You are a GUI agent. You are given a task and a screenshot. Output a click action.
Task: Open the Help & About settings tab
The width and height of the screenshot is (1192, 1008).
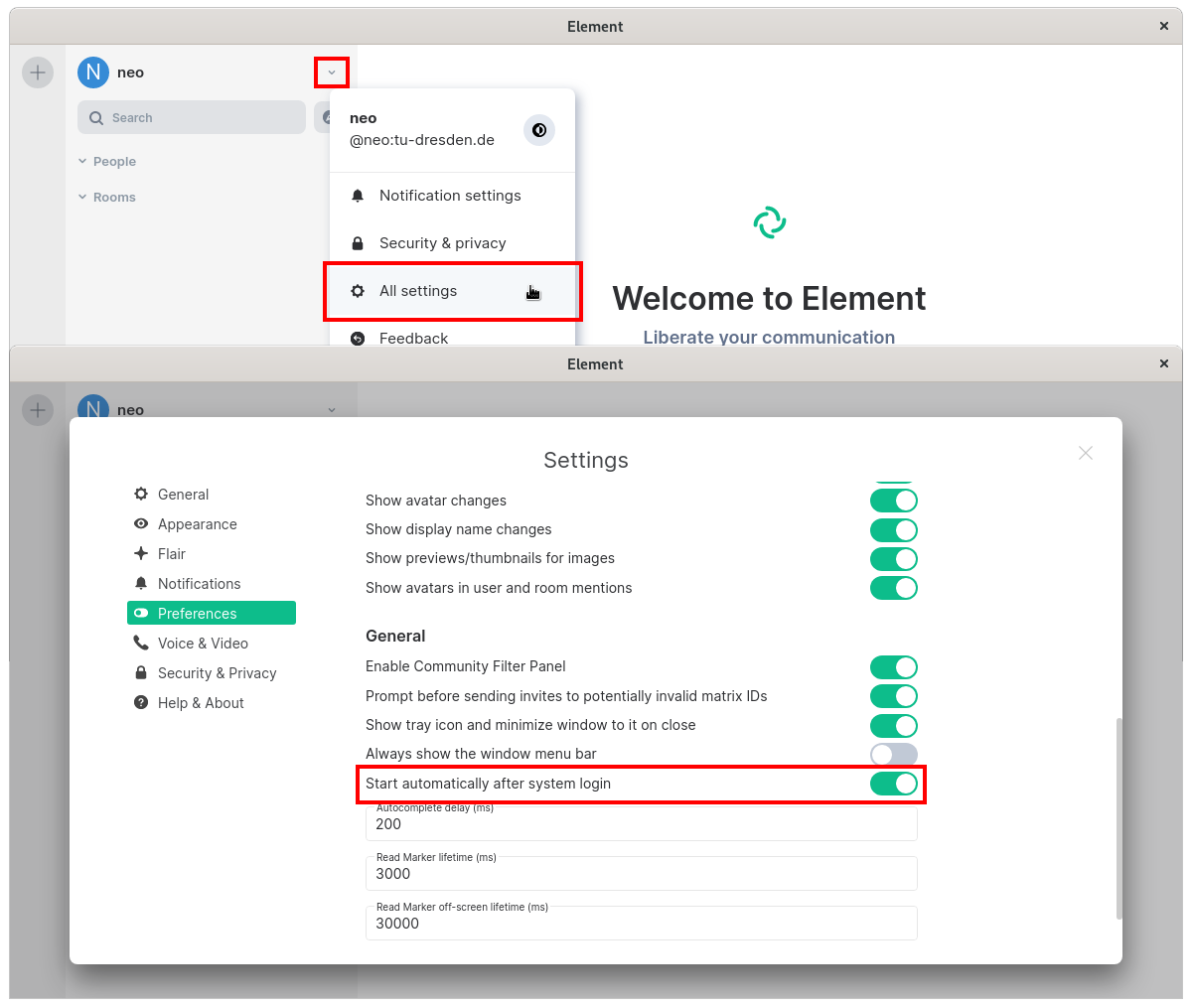click(212, 703)
